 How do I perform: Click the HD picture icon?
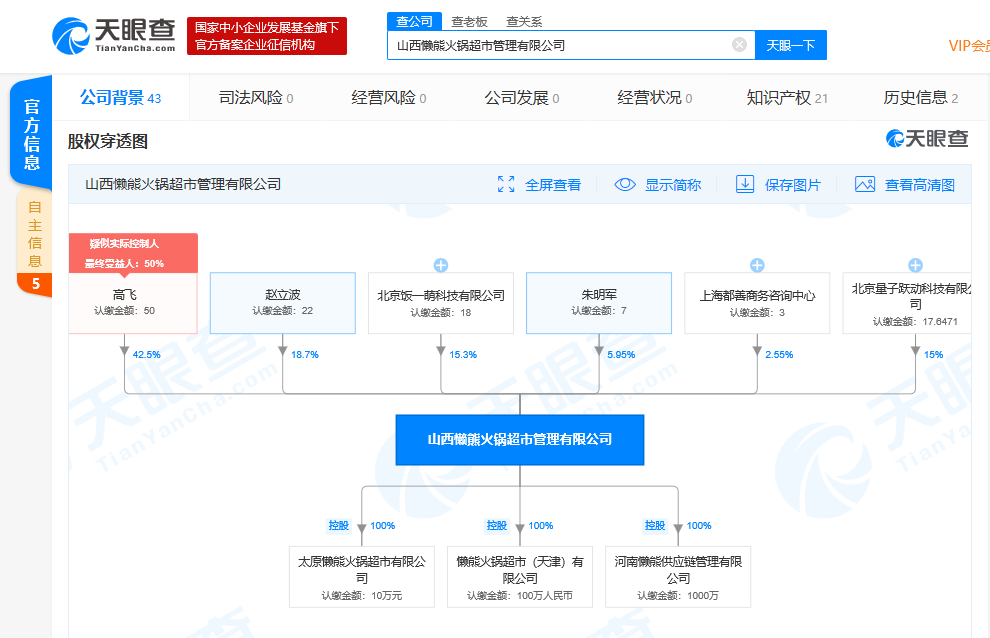[x=865, y=184]
